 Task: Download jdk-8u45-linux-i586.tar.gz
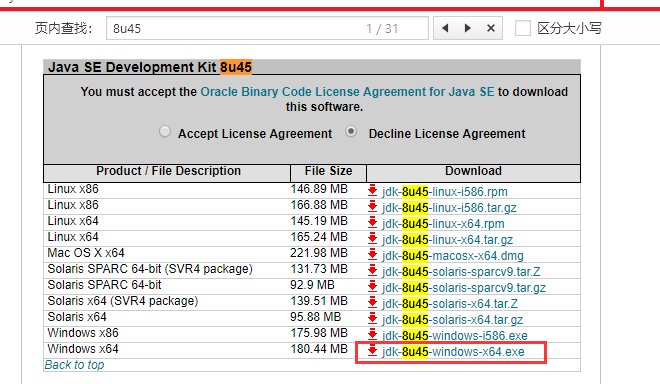(449, 208)
